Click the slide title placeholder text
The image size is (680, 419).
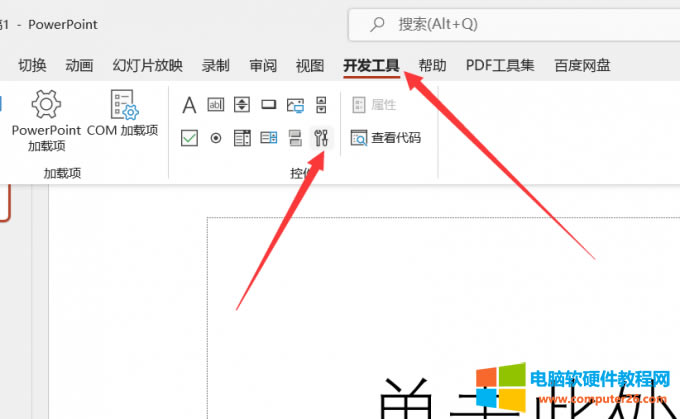527,399
